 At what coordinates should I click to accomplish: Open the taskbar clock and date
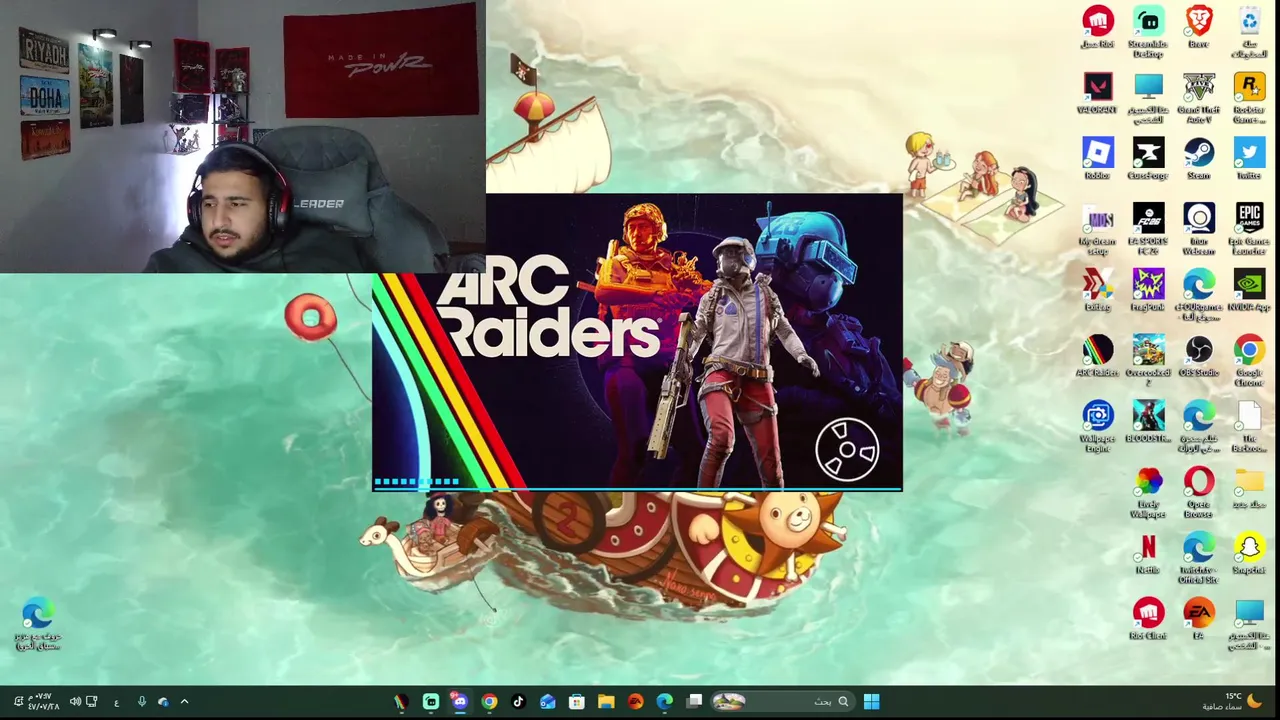pos(43,702)
